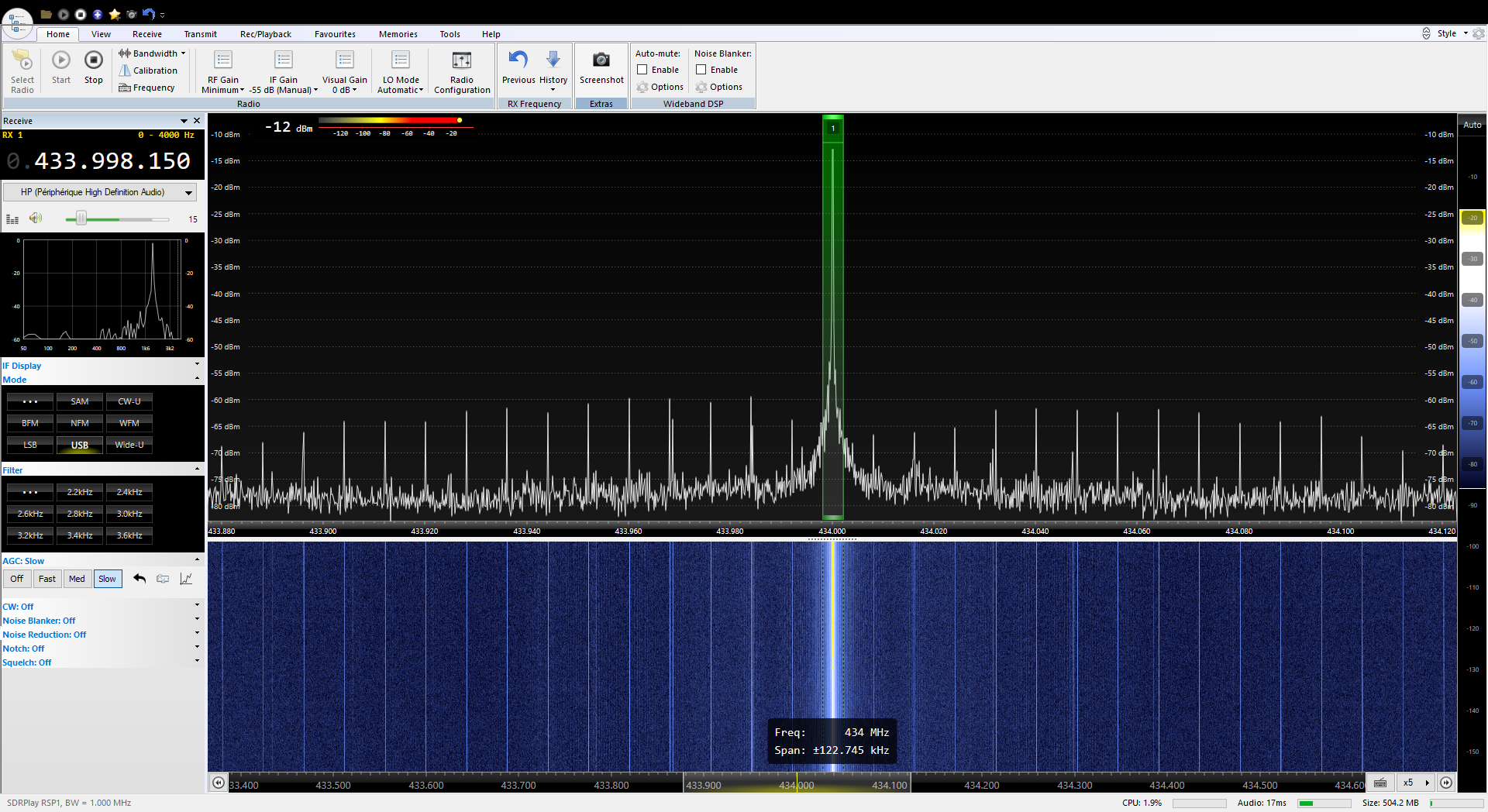Open the Memories ribbon tab
The width and height of the screenshot is (1488, 812).
(398, 34)
